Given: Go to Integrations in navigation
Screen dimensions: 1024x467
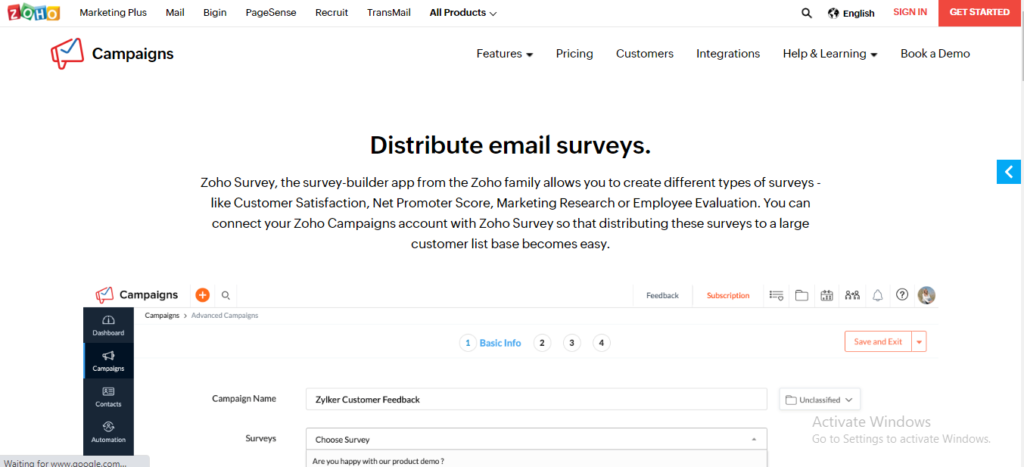Looking at the screenshot, I should (x=728, y=54).
